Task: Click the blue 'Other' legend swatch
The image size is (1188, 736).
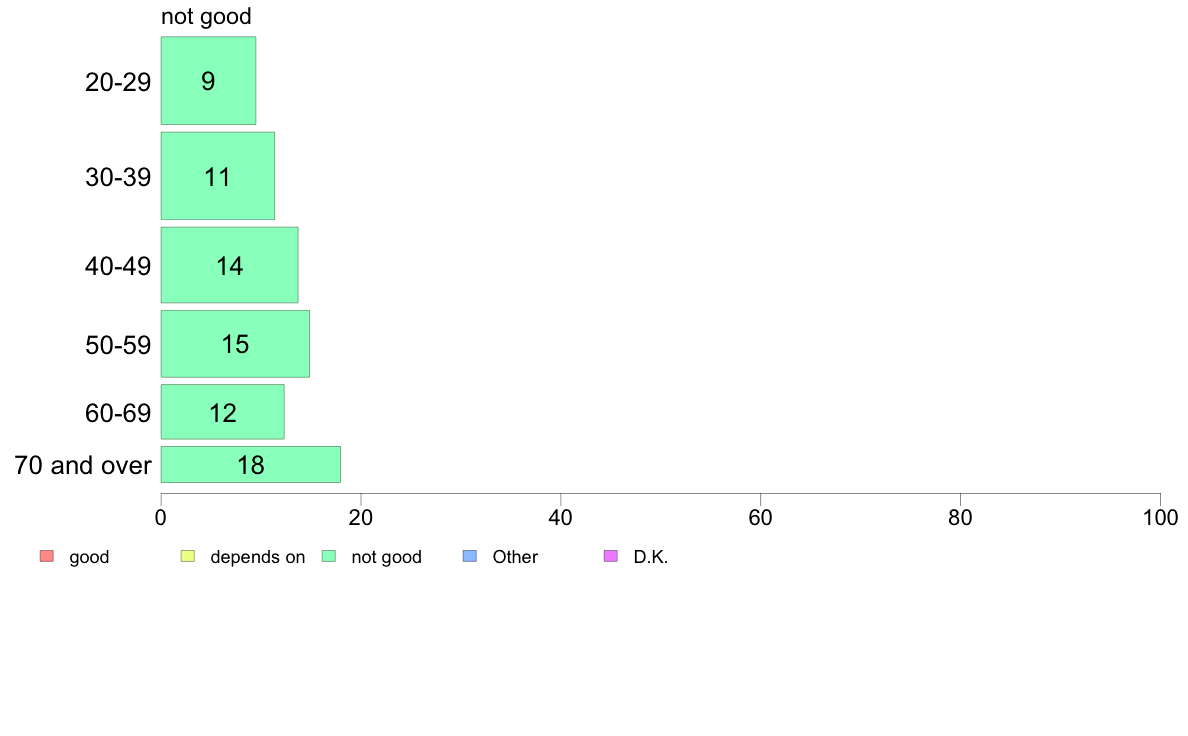Action: [470, 556]
